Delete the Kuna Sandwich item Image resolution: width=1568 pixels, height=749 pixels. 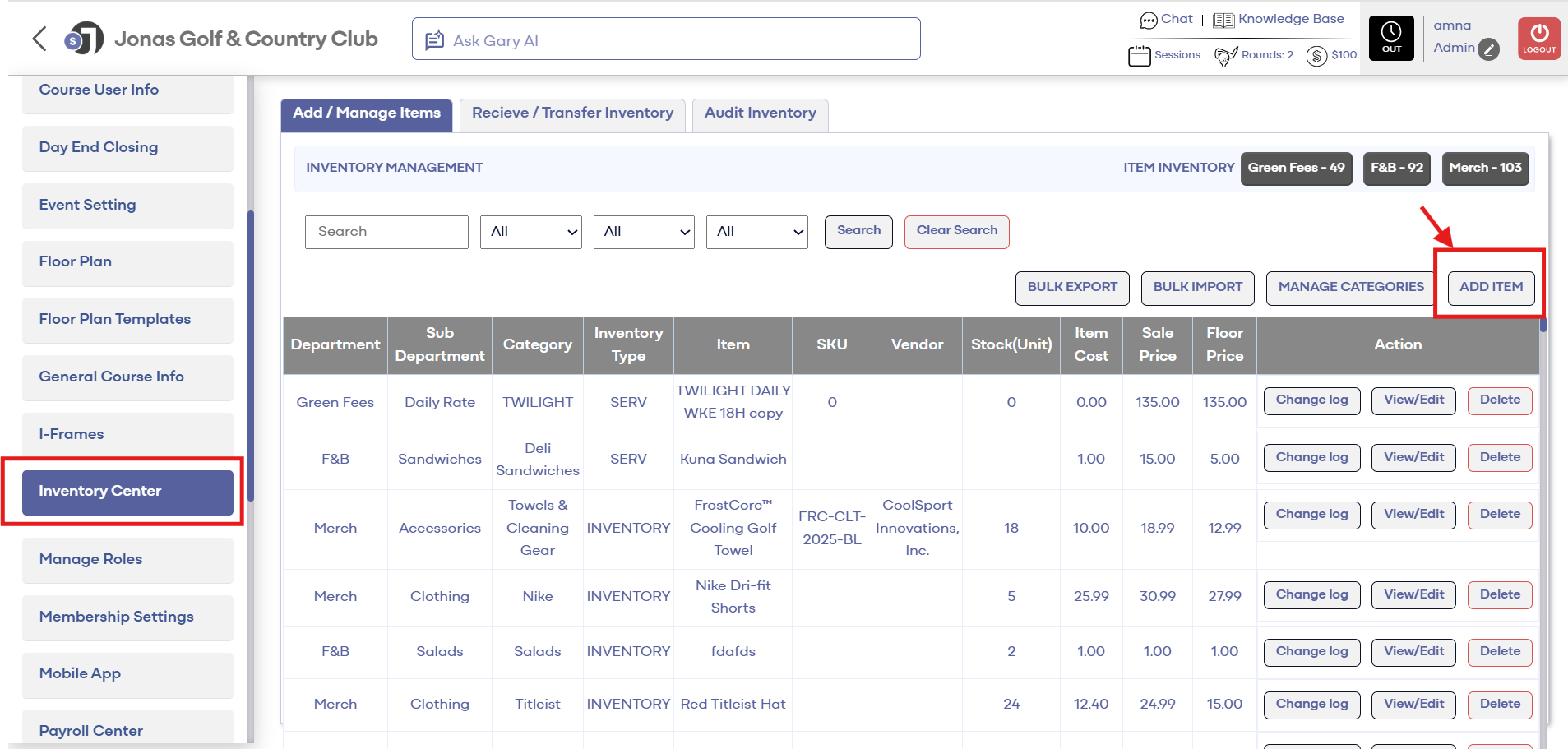point(1499,458)
